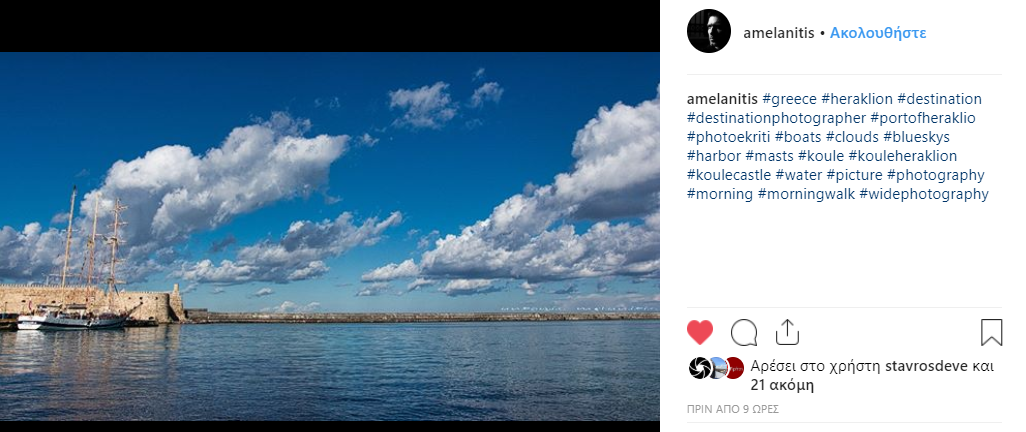This screenshot has width=1026, height=432.
Task: Follow user via Ακολουθήστε link
Action: click(878, 33)
